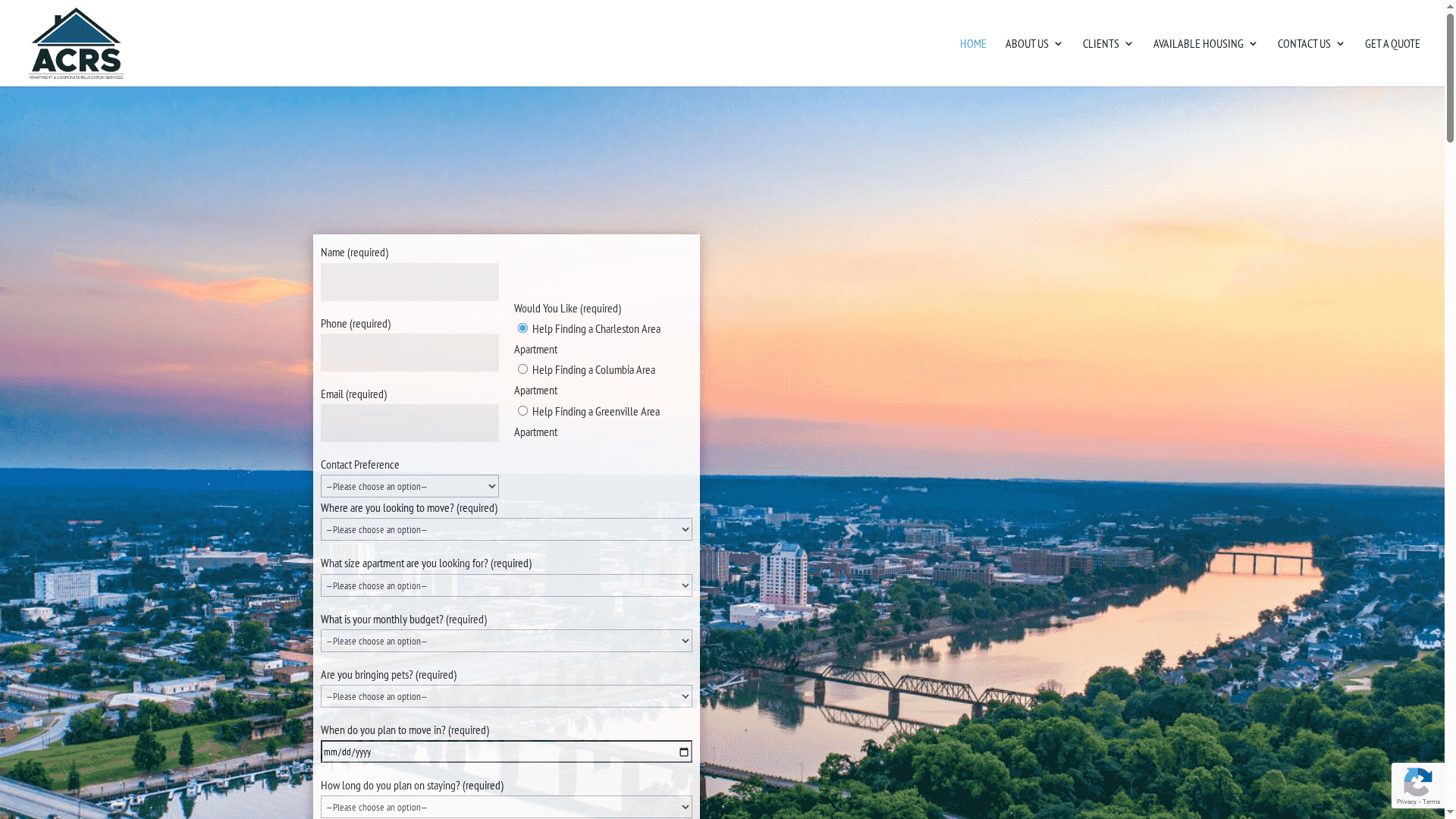The image size is (1456, 819).
Task: Click the ACRS logo
Action: pos(76,43)
